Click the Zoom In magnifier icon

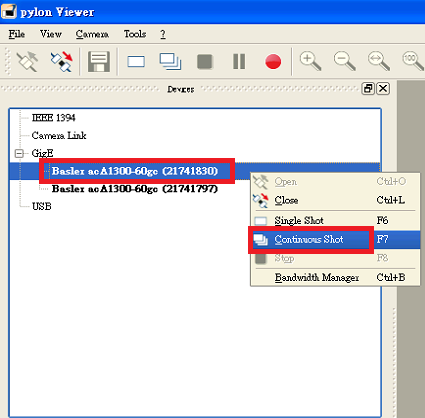coord(310,61)
